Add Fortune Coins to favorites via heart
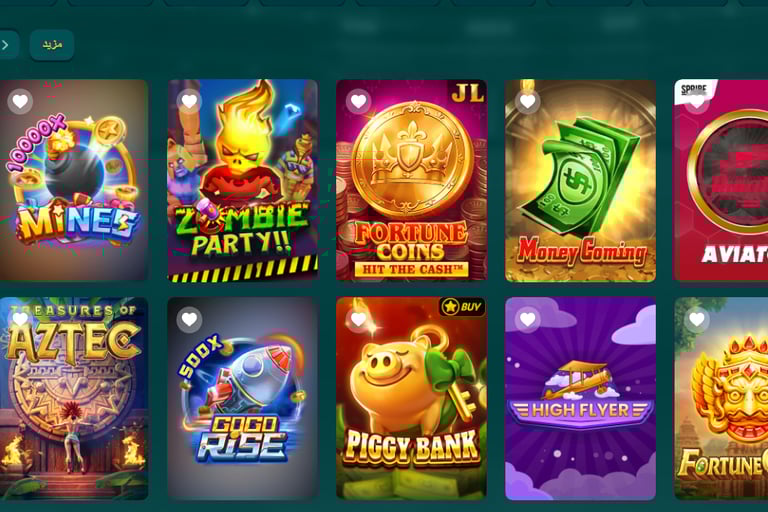 (x=359, y=101)
